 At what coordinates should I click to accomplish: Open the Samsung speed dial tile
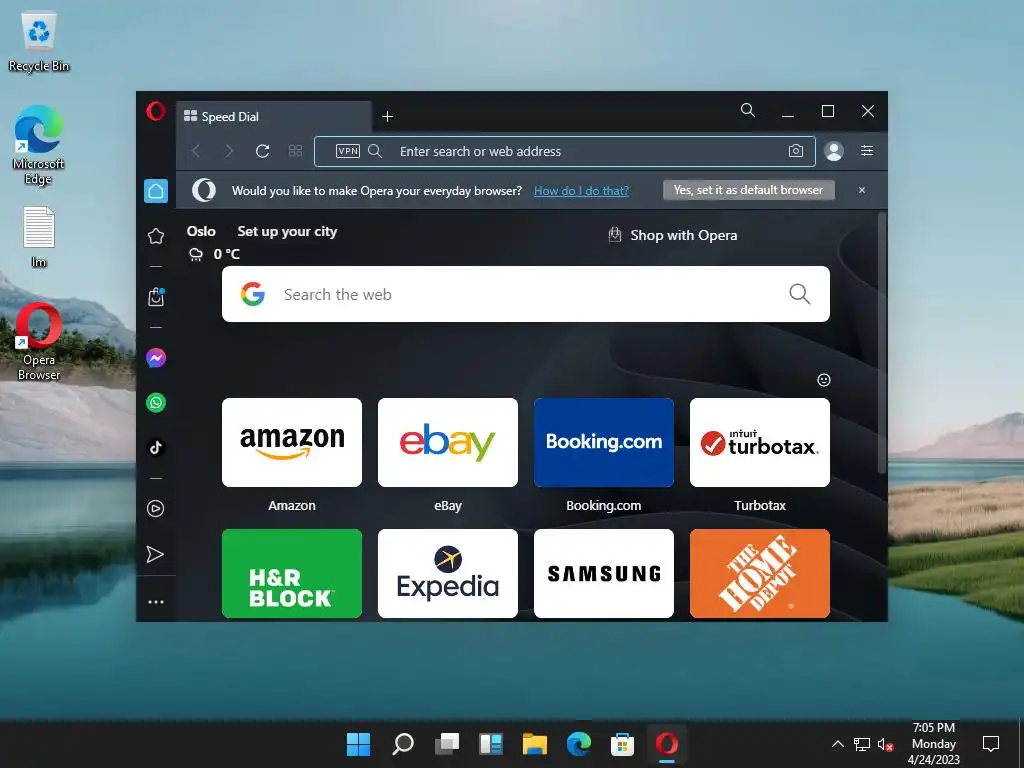(604, 573)
